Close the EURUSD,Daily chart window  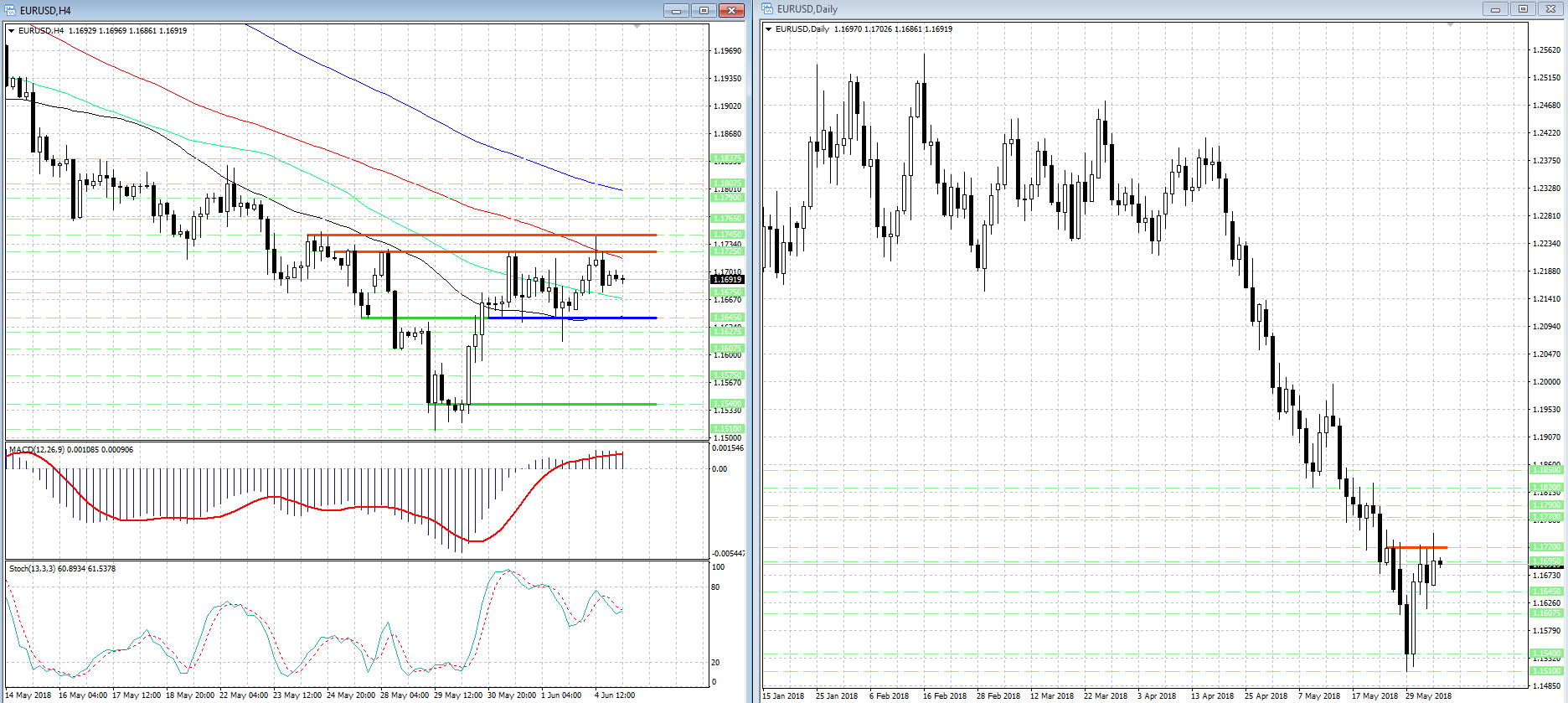click(x=1550, y=9)
